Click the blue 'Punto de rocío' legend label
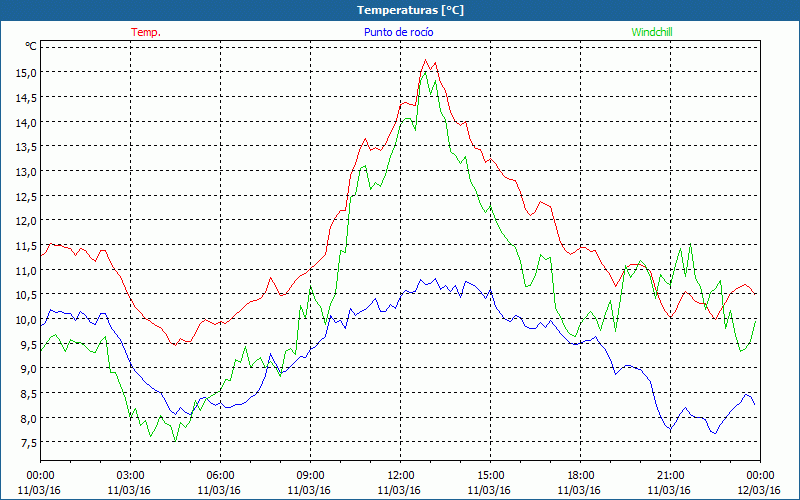Viewport: 800px width, 500px height. (x=398, y=32)
